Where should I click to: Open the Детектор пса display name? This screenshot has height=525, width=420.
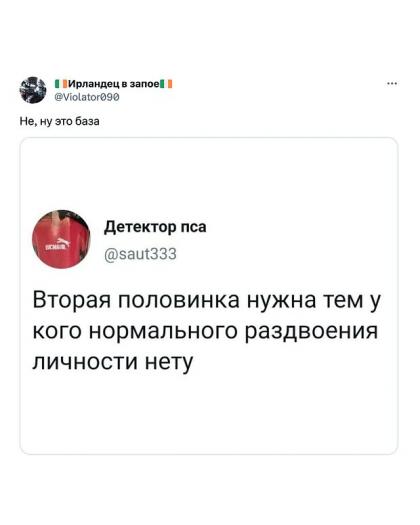tap(155, 227)
